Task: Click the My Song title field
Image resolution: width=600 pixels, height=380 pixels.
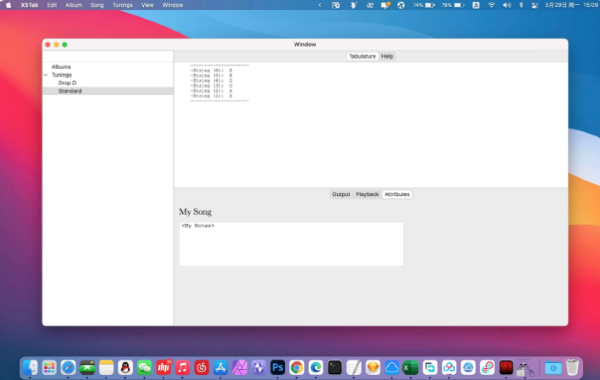Action: coord(195,212)
